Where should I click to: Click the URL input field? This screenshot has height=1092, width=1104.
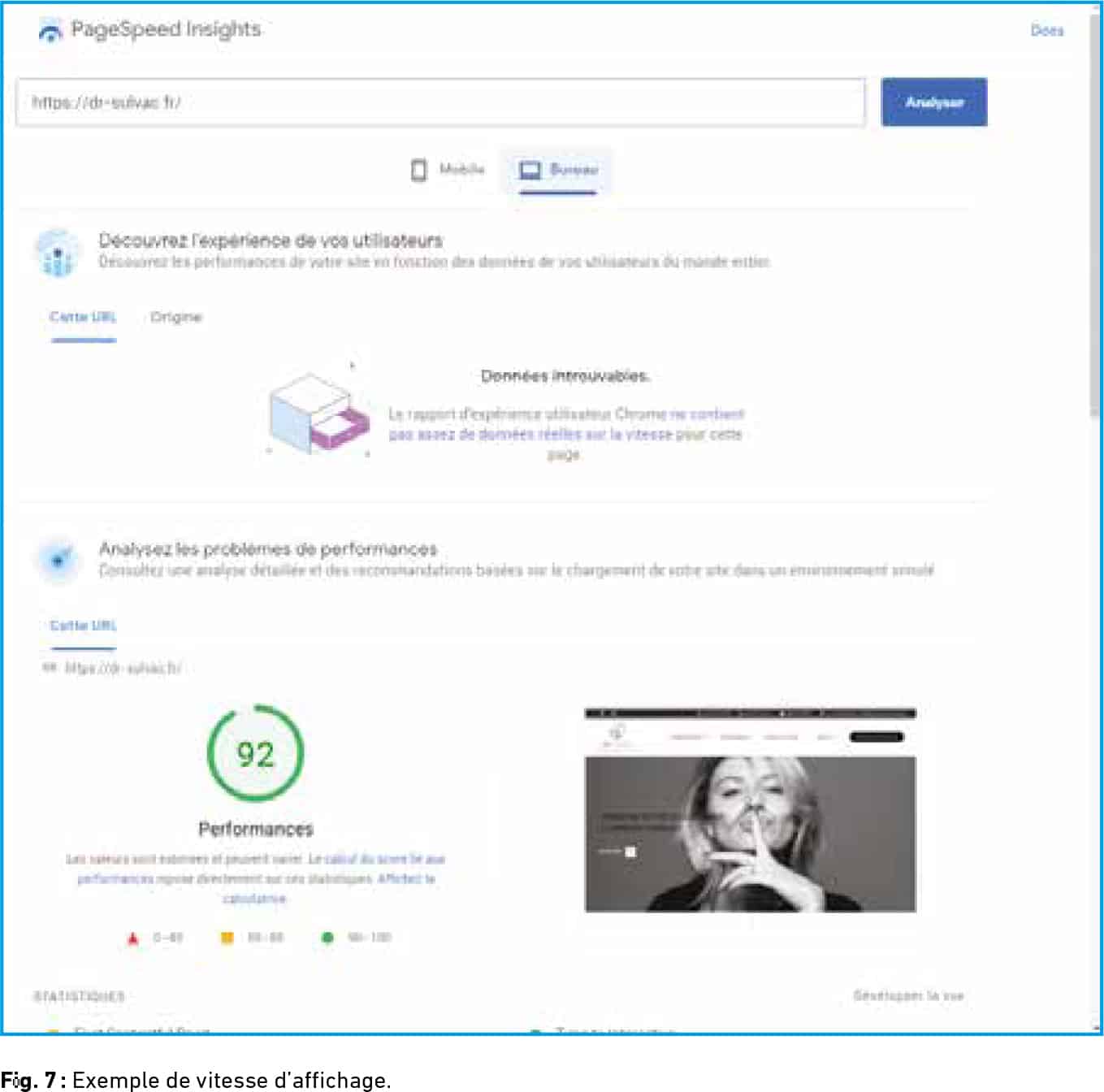440,102
